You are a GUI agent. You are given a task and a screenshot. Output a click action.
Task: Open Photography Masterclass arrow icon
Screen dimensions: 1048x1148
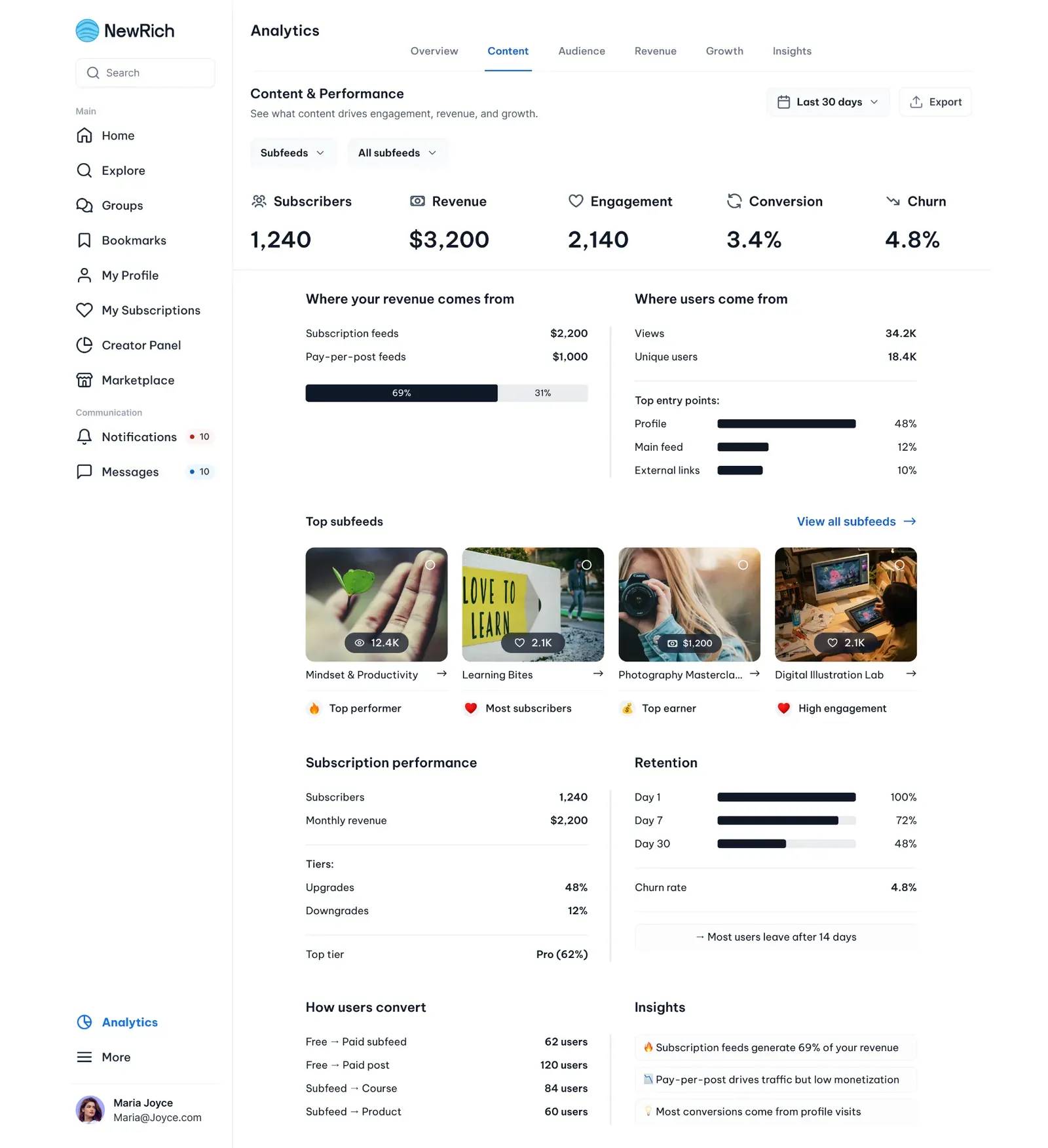pyautogui.click(x=755, y=674)
